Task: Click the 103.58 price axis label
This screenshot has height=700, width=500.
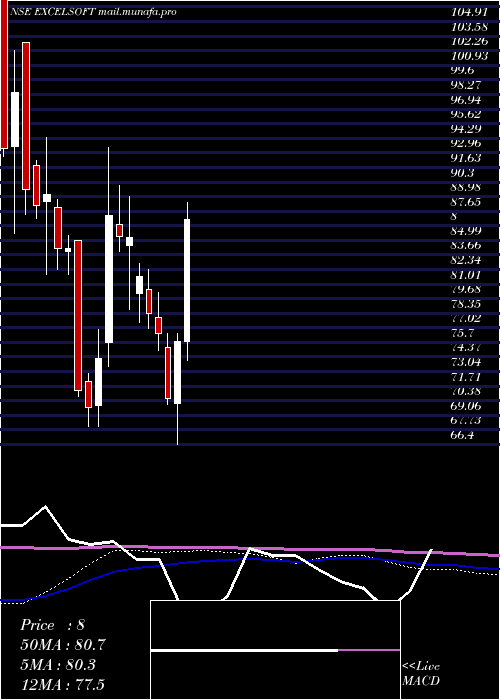Action: (469, 27)
